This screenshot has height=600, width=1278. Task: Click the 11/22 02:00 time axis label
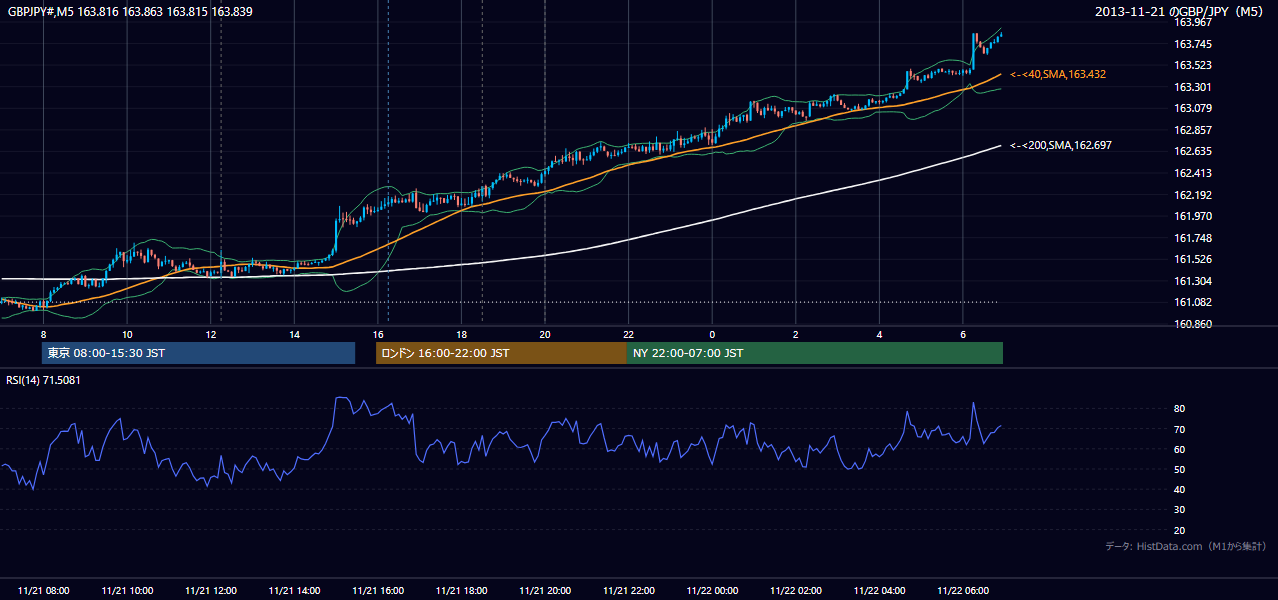795,590
